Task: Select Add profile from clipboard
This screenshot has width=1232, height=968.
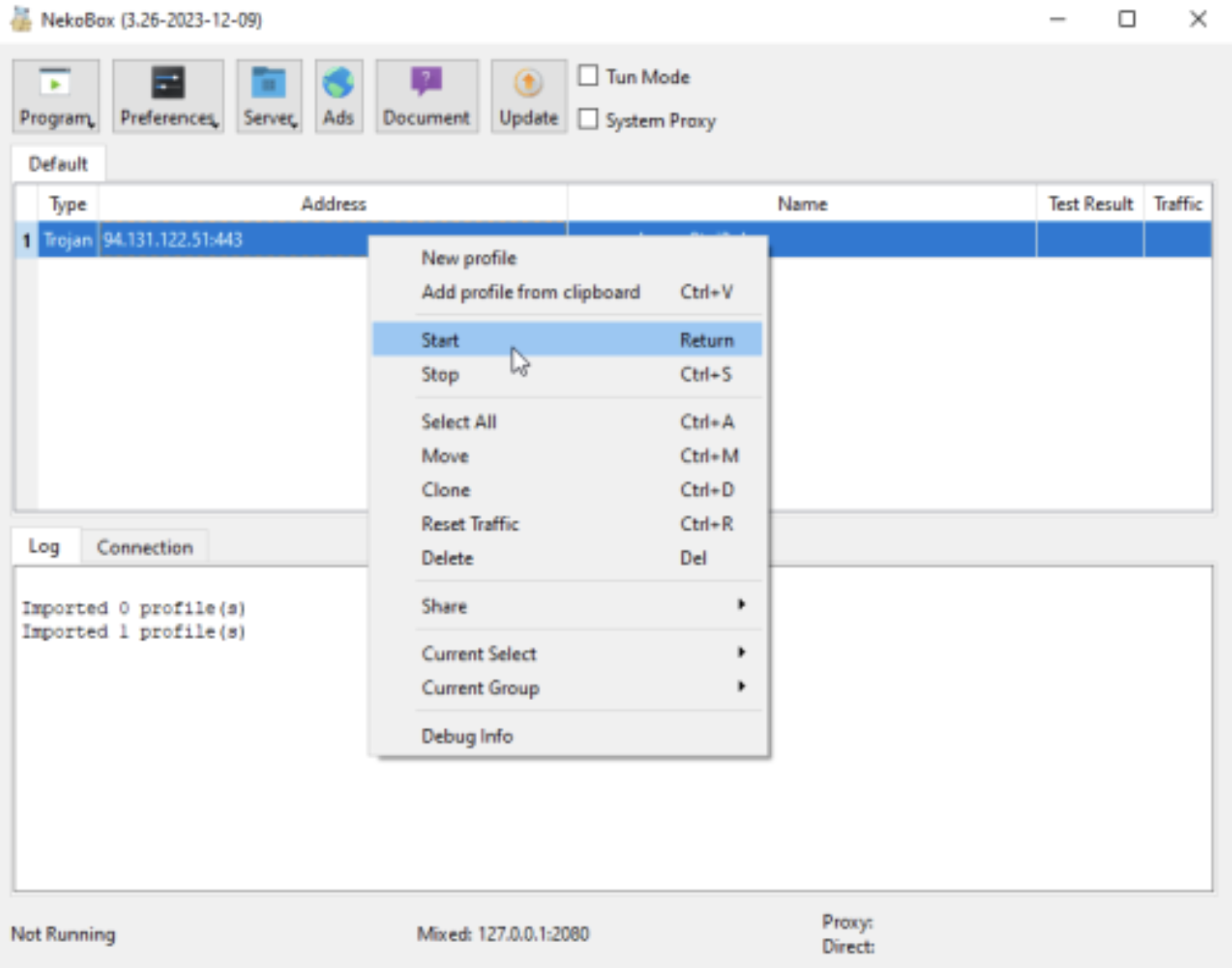Action: tap(567, 292)
